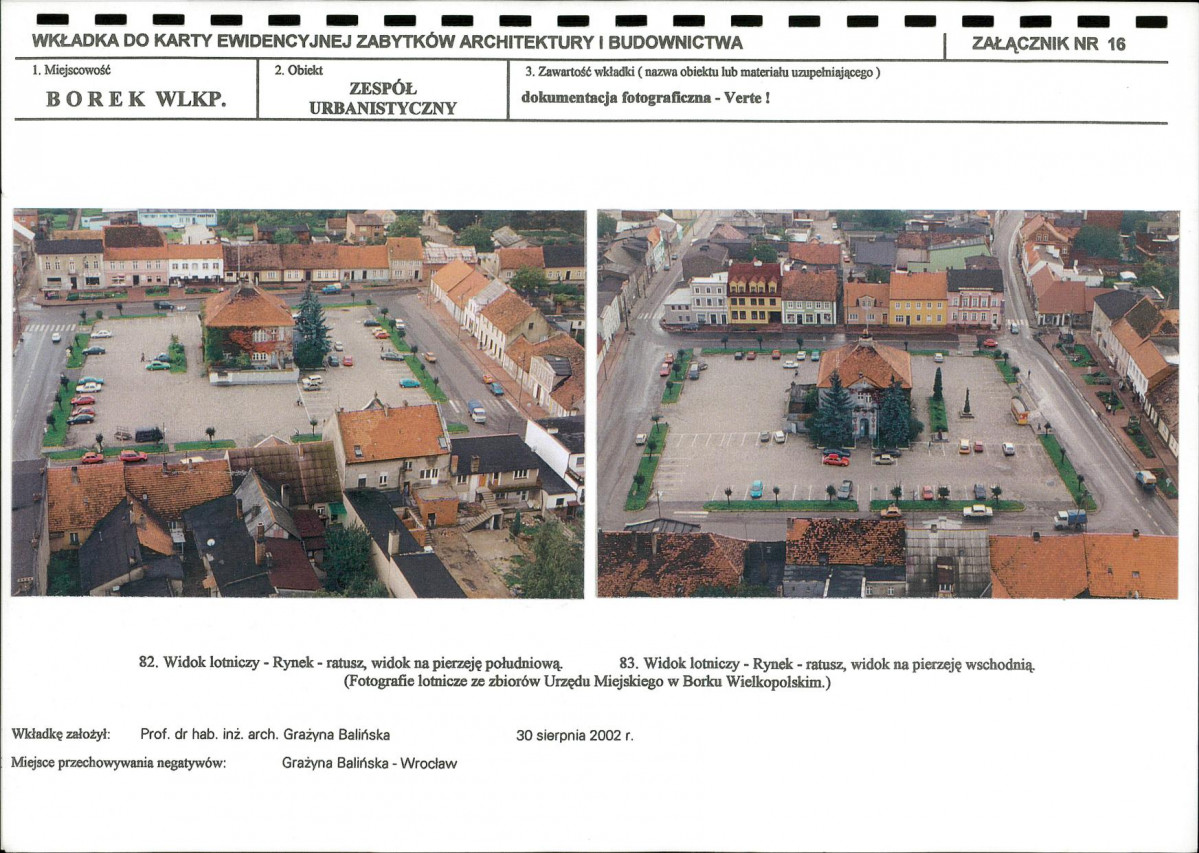Click 'Grażyna Balińska - Wrocław' text
Image resolution: width=1199 pixels, height=853 pixels.
point(369,763)
